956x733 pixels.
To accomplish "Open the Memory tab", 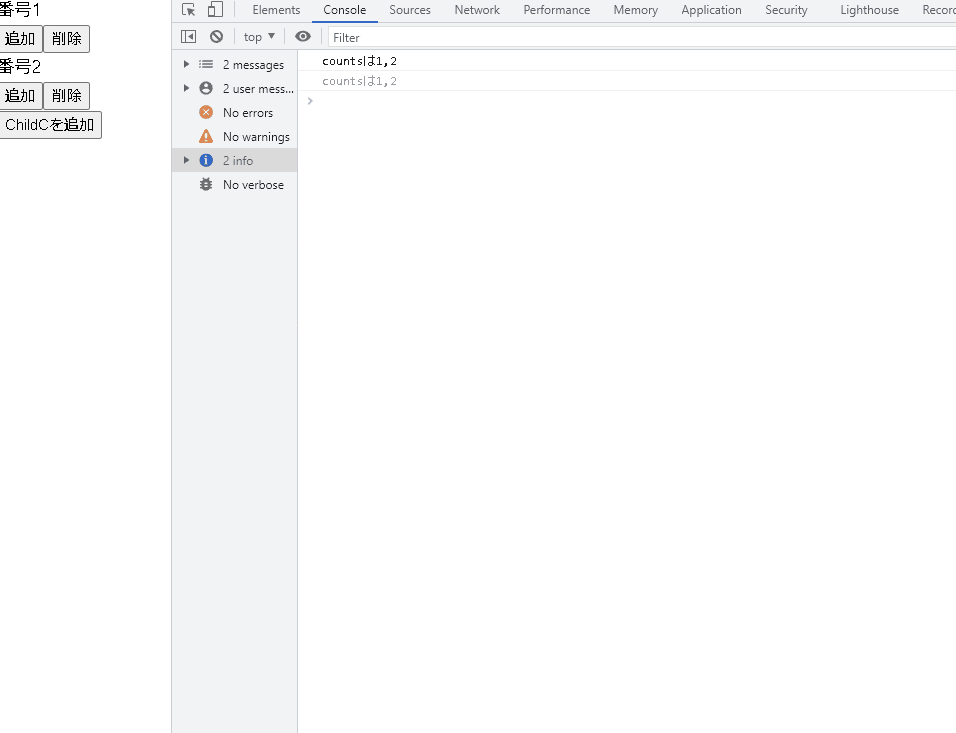I will 635,10.
